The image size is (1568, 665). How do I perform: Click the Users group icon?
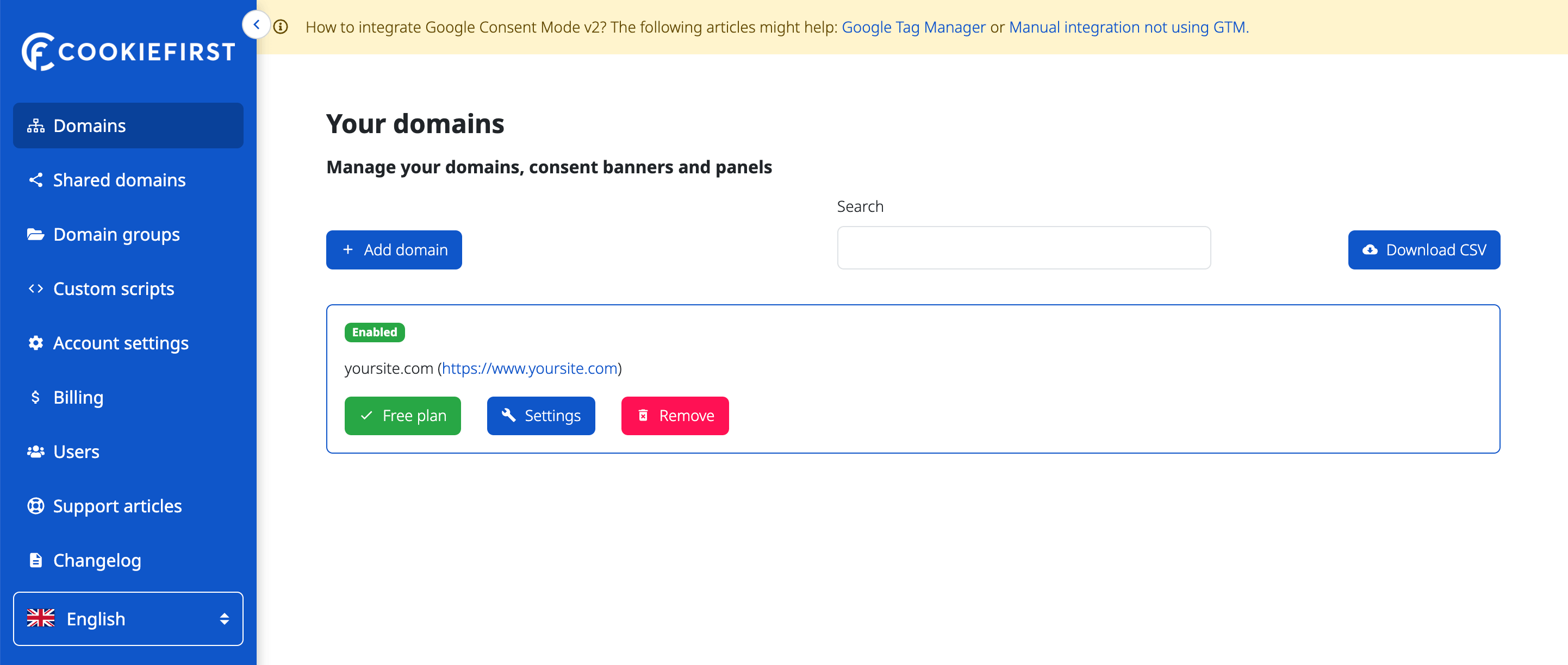(x=35, y=451)
